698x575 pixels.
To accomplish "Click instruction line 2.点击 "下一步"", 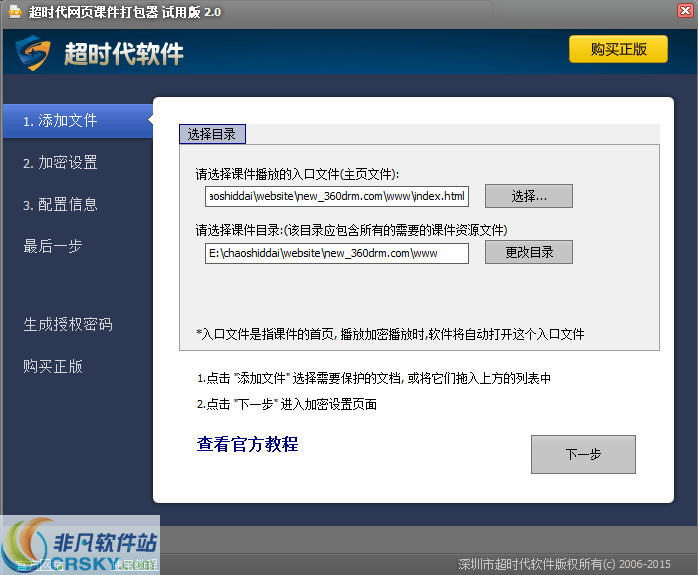I will (287, 404).
